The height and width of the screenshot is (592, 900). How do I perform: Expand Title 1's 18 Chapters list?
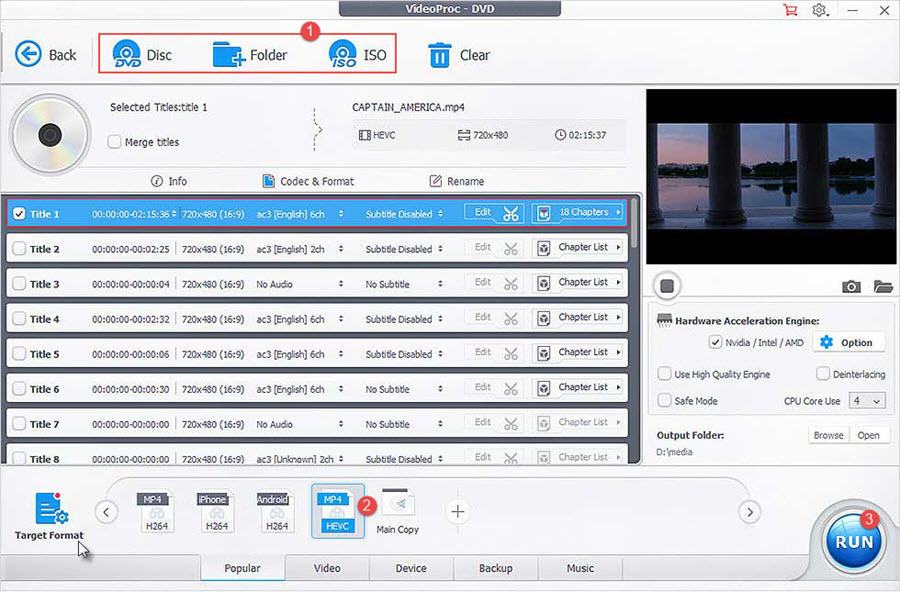click(x=578, y=212)
